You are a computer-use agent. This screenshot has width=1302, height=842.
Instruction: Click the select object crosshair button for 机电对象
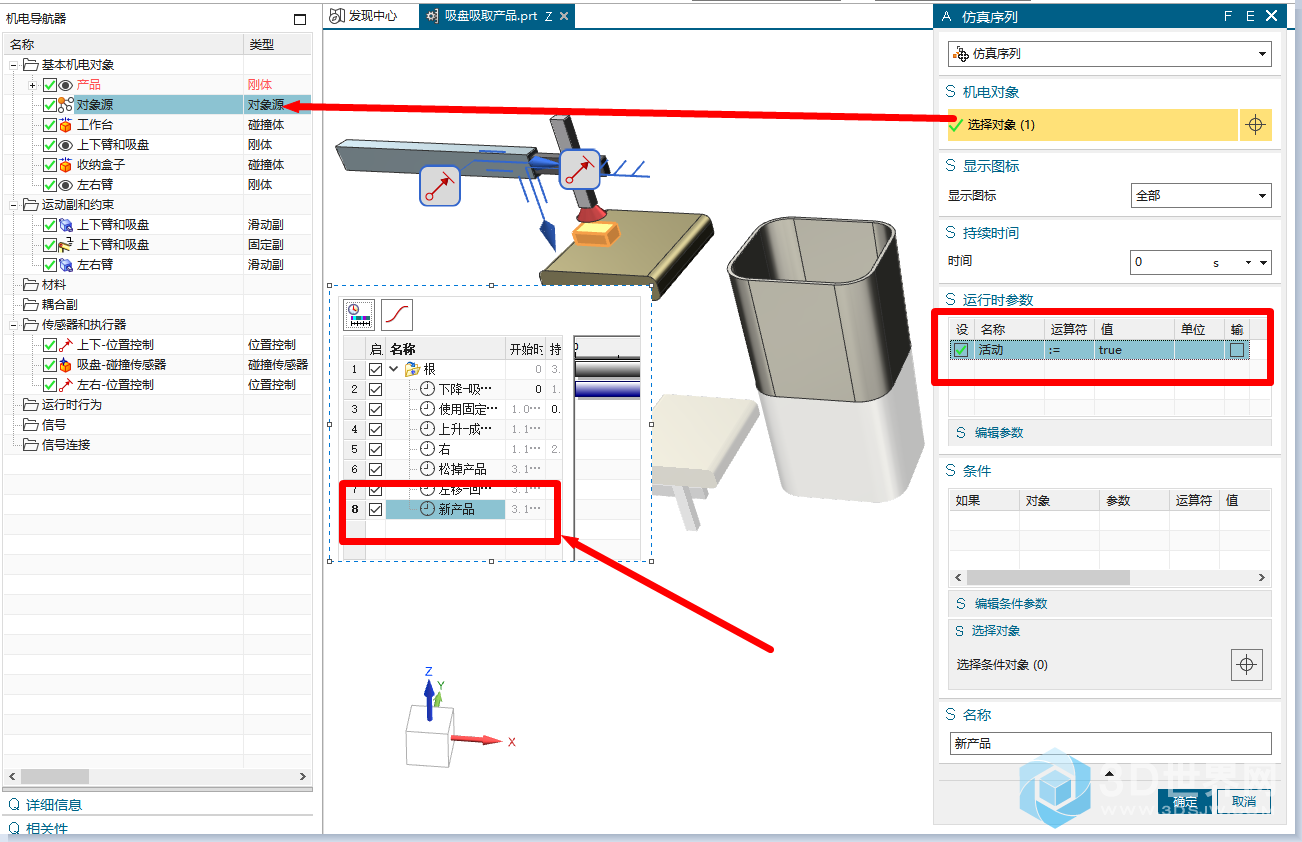click(1256, 125)
